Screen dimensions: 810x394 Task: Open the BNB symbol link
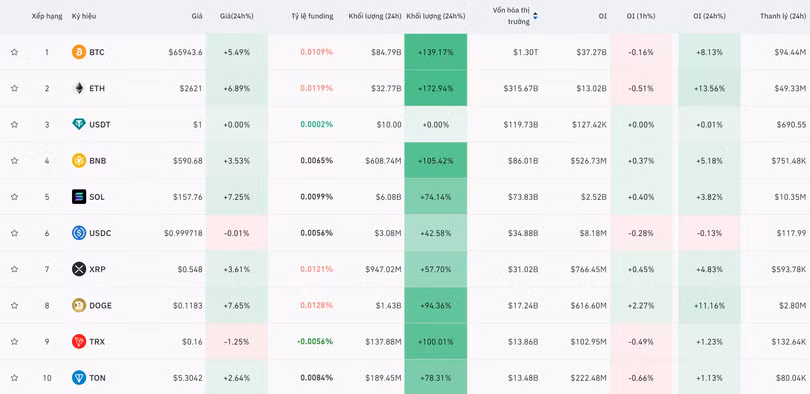pyautogui.click(x=98, y=161)
